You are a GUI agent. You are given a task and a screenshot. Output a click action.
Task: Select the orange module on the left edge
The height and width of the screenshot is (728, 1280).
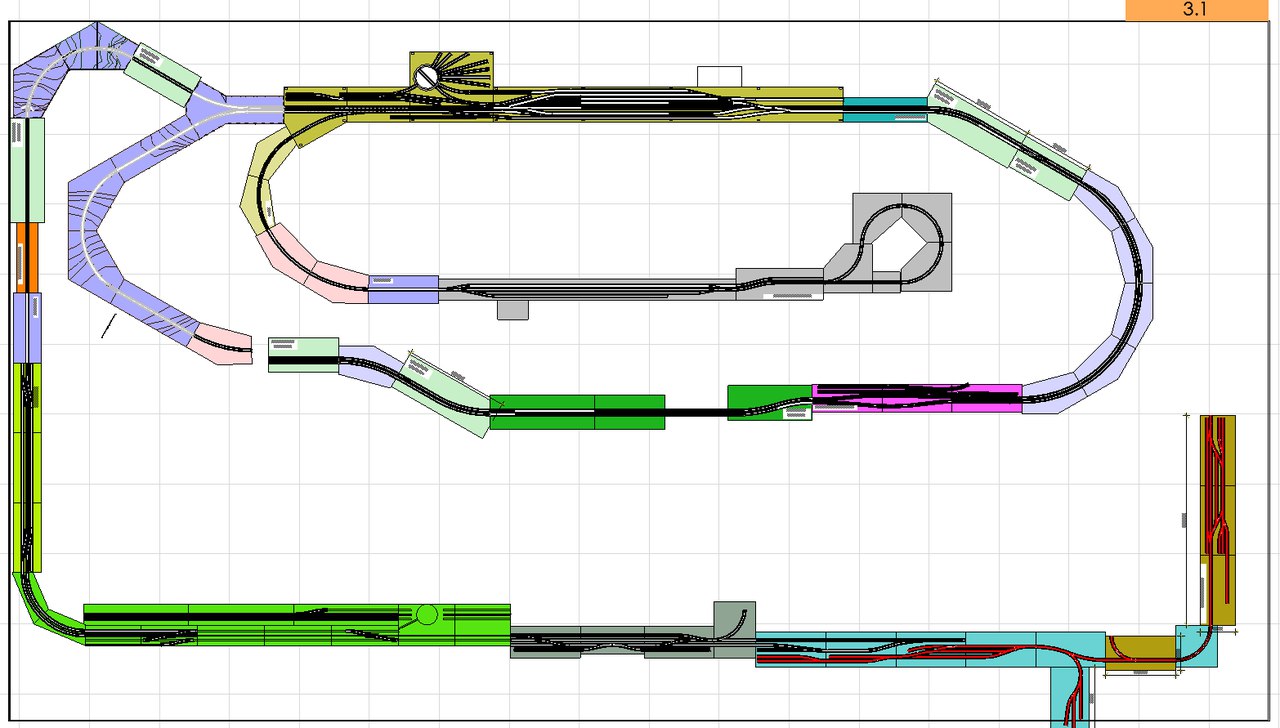(x=27, y=257)
